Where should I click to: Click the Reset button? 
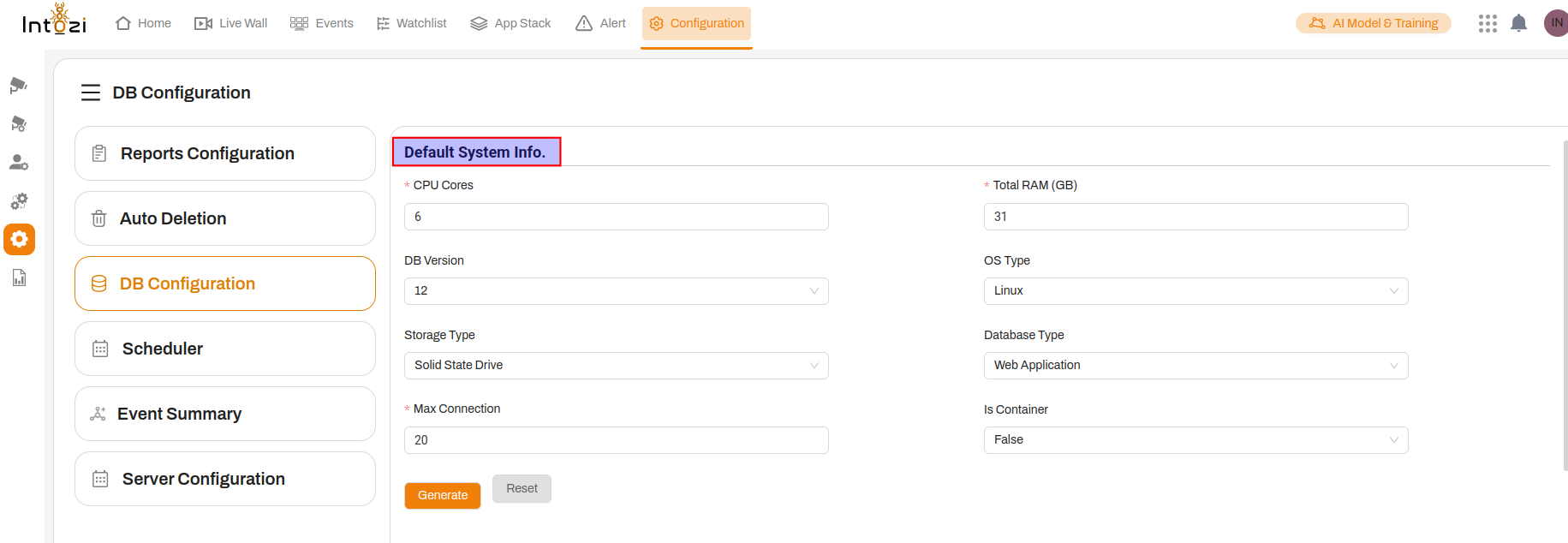pyautogui.click(x=522, y=489)
